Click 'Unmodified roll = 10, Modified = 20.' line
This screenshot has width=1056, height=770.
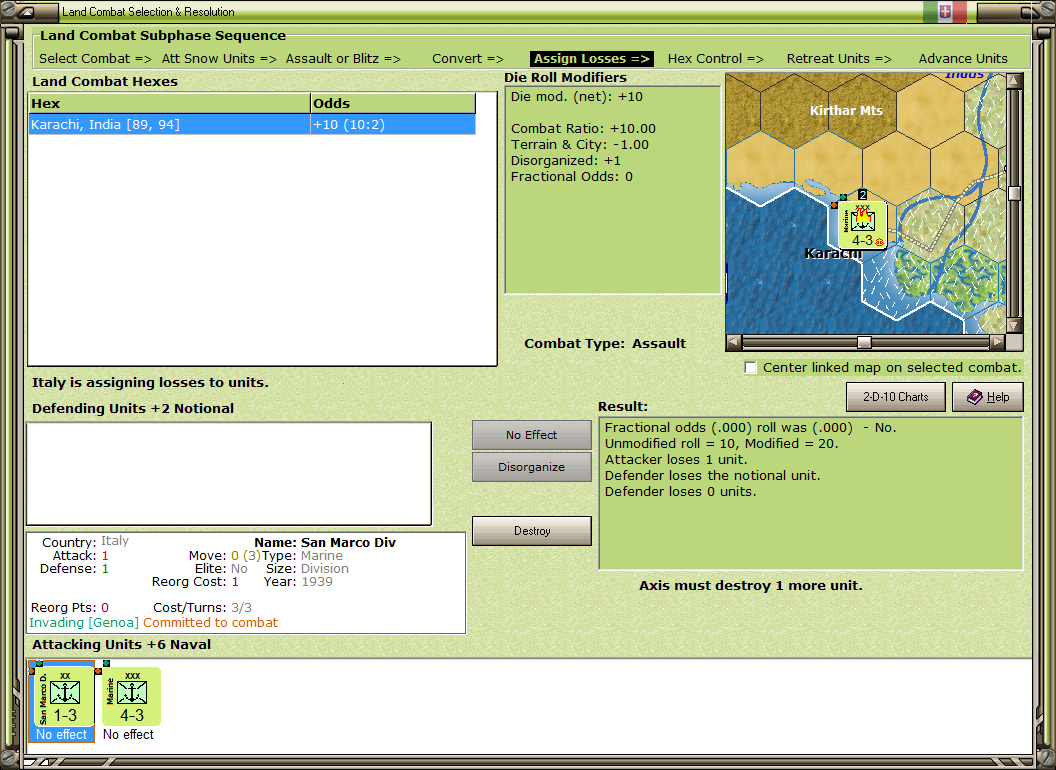721,443
